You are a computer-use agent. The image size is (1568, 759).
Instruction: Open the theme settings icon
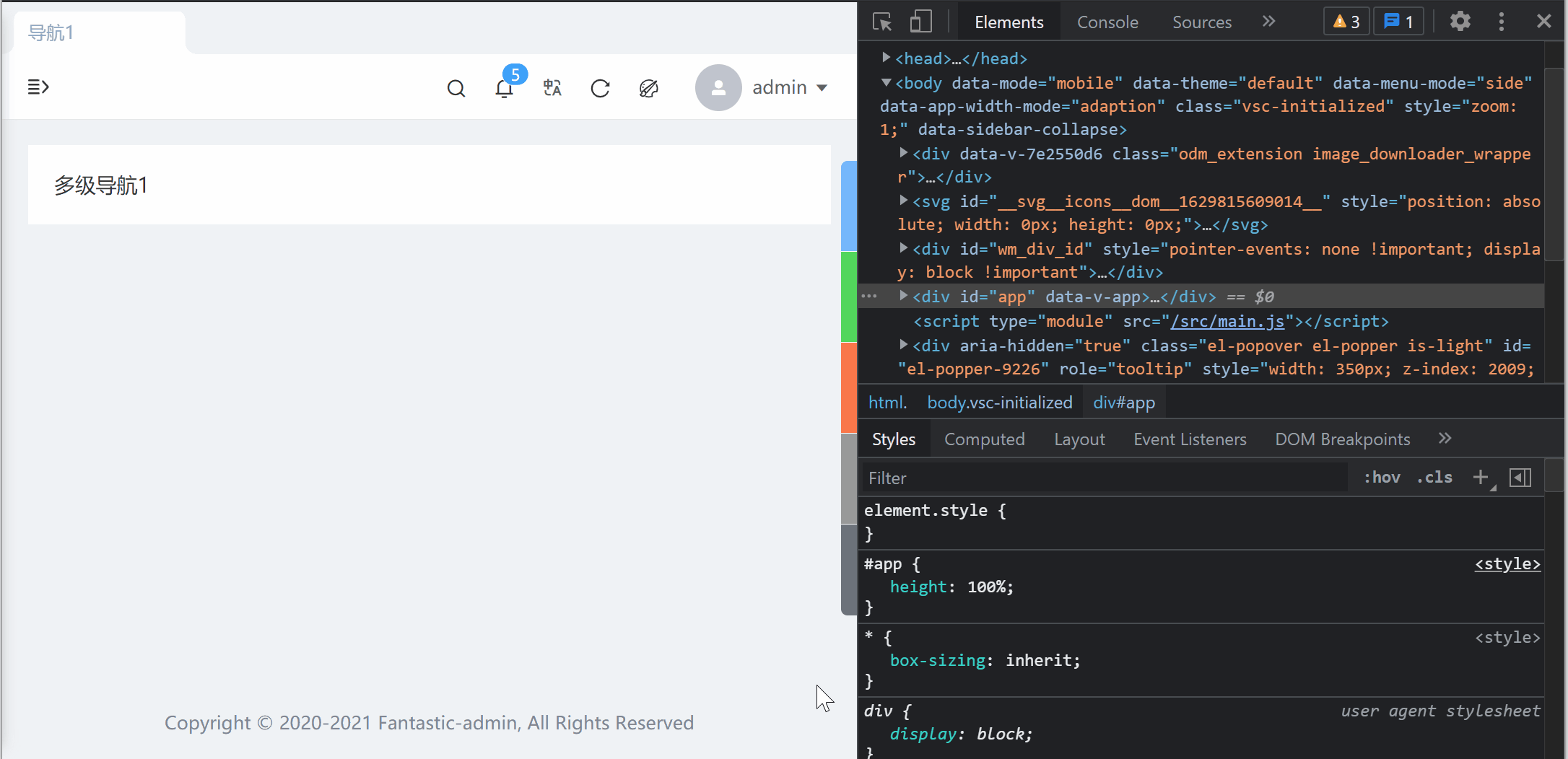(649, 88)
